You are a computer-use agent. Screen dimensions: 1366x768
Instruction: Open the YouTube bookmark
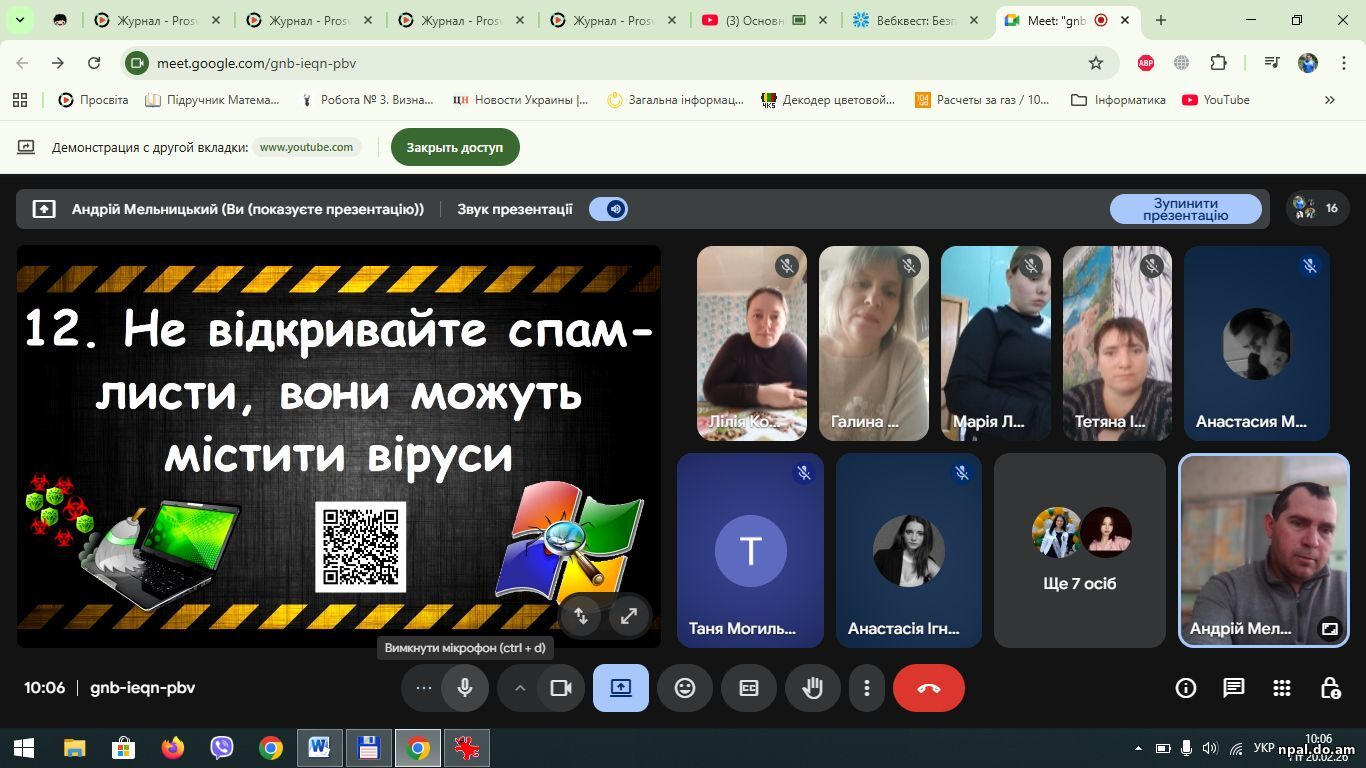click(1216, 100)
